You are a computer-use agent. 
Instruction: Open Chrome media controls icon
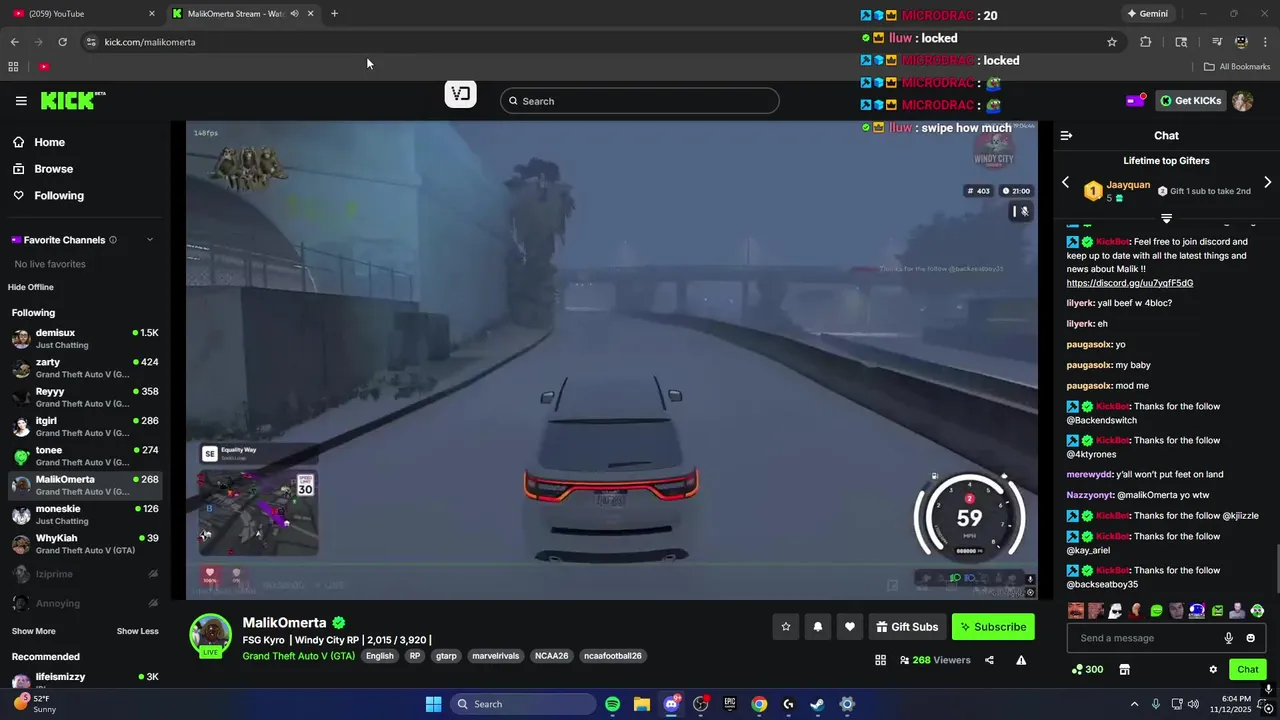(1217, 42)
